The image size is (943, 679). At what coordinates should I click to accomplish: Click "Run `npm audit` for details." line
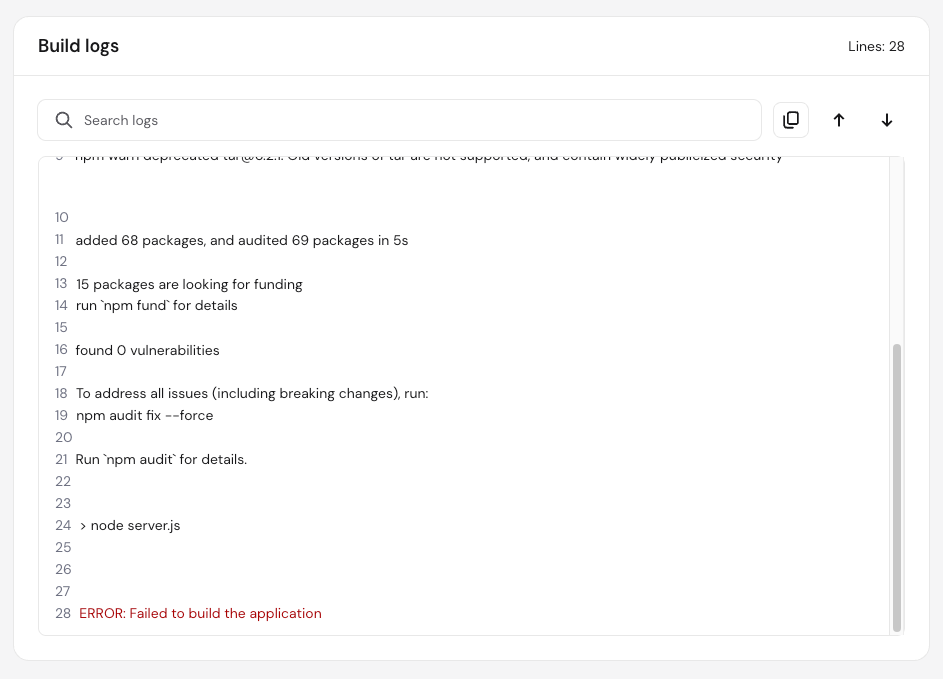point(161,459)
